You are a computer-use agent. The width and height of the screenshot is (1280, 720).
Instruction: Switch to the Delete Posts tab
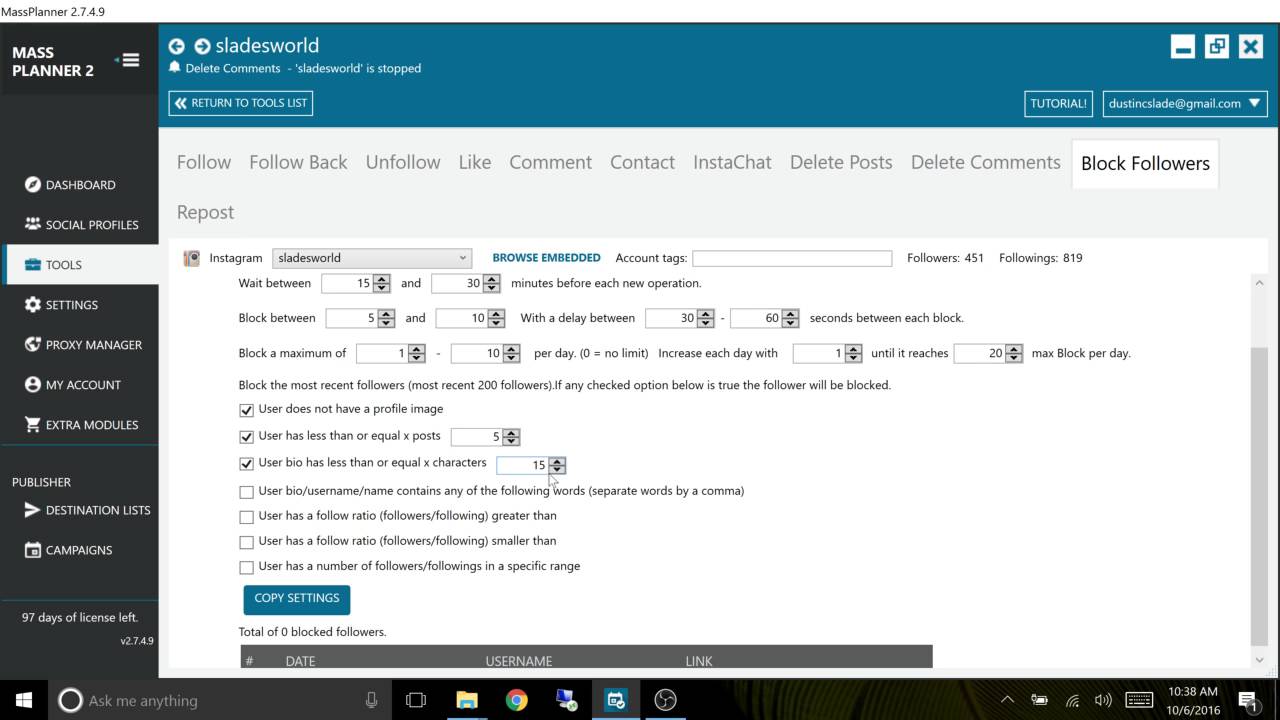tap(841, 162)
